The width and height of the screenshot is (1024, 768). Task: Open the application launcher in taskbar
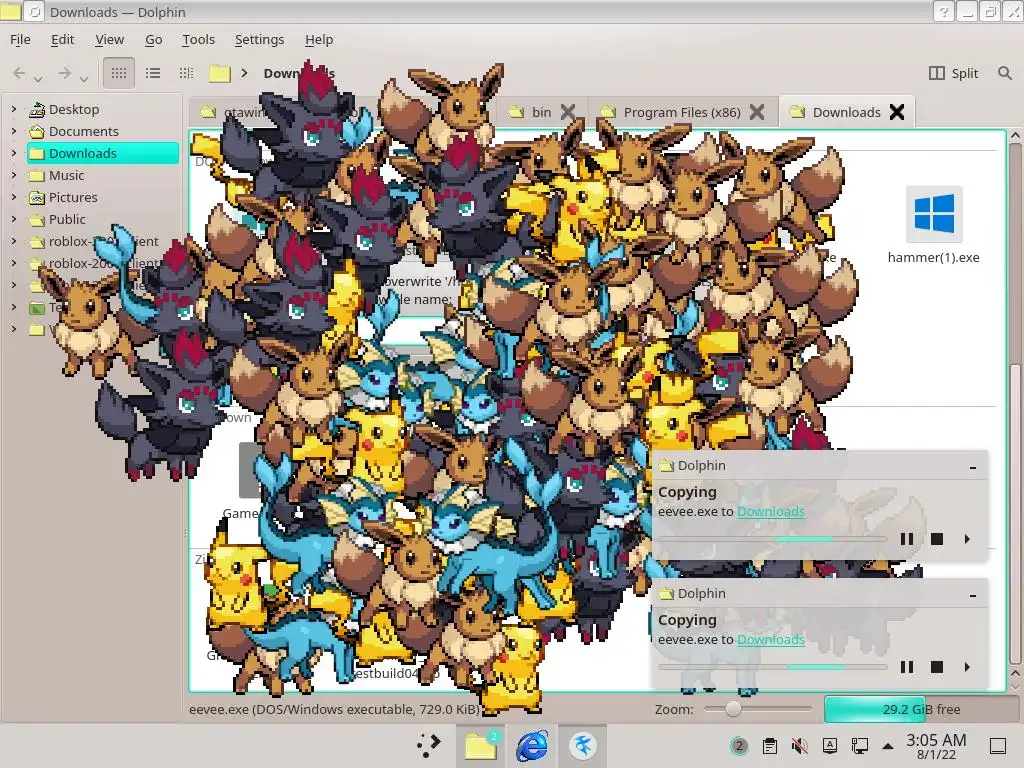(x=428, y=746)
